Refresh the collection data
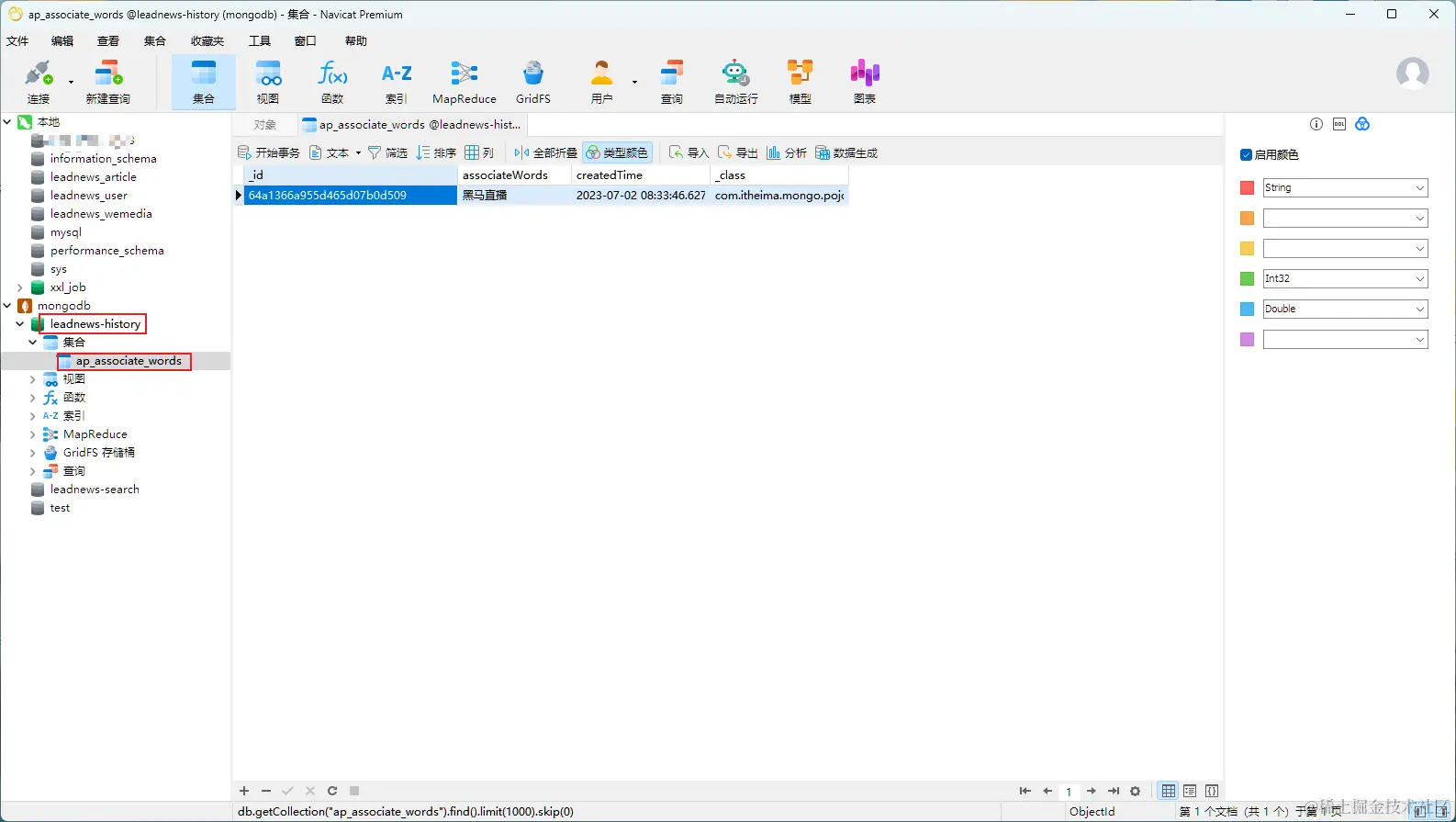The image size is (1456, 822). (x=332, y=791)
